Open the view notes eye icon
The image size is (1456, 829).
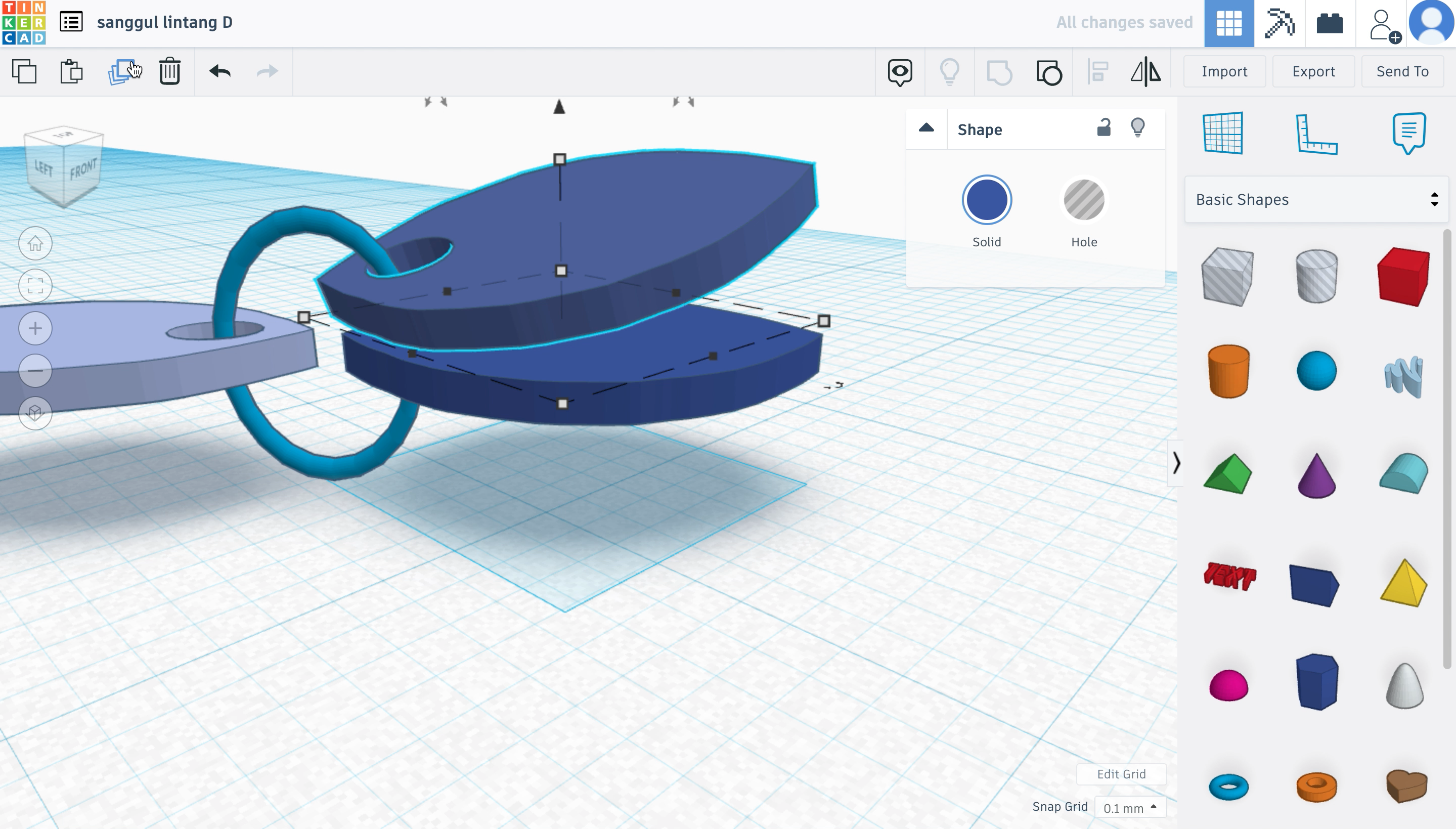coord(900,72)
